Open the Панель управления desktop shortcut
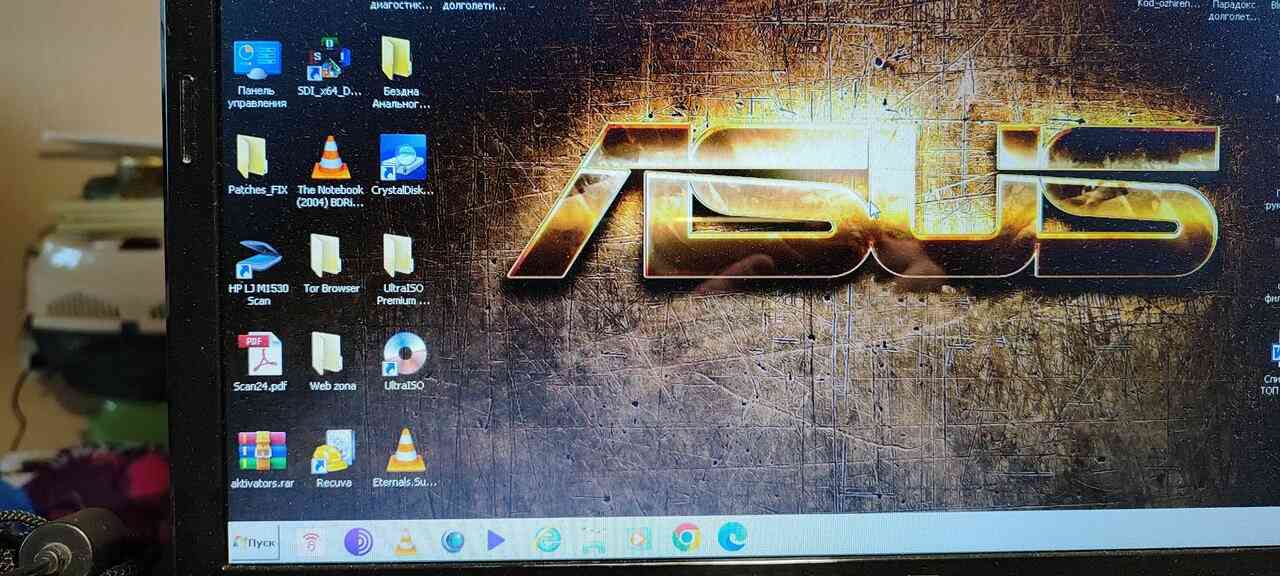This screenshot has width=1280, height=576. point(257,73)
